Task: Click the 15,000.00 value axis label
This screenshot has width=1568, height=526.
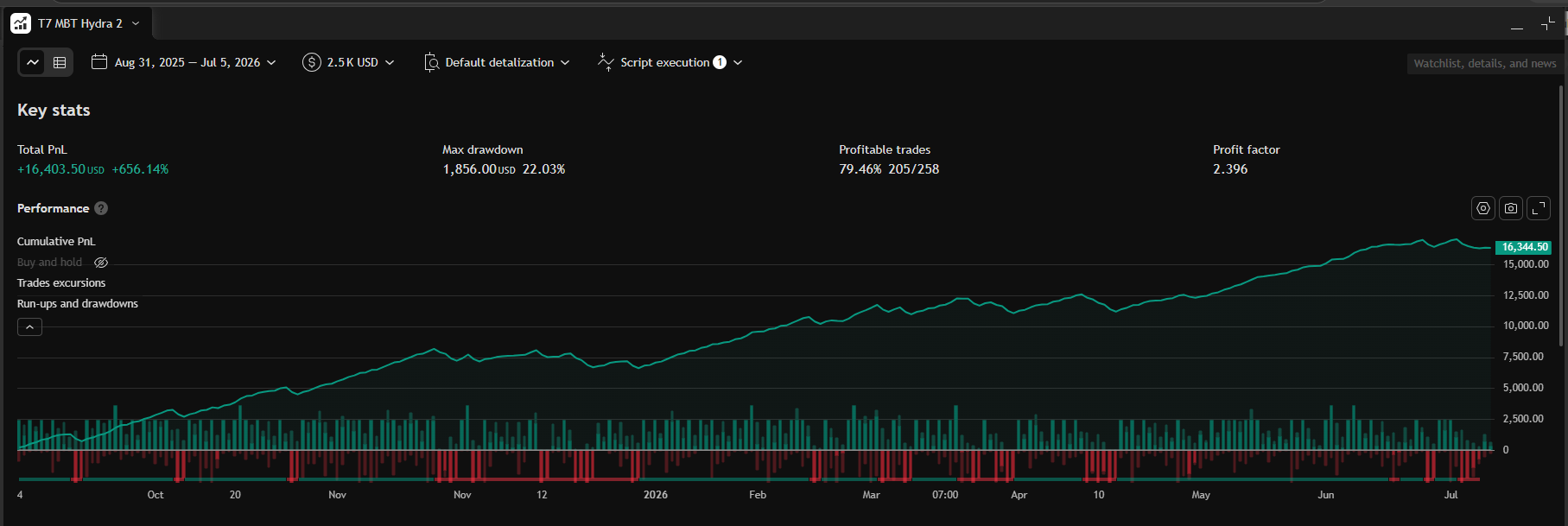Action: pos(1526,264)
